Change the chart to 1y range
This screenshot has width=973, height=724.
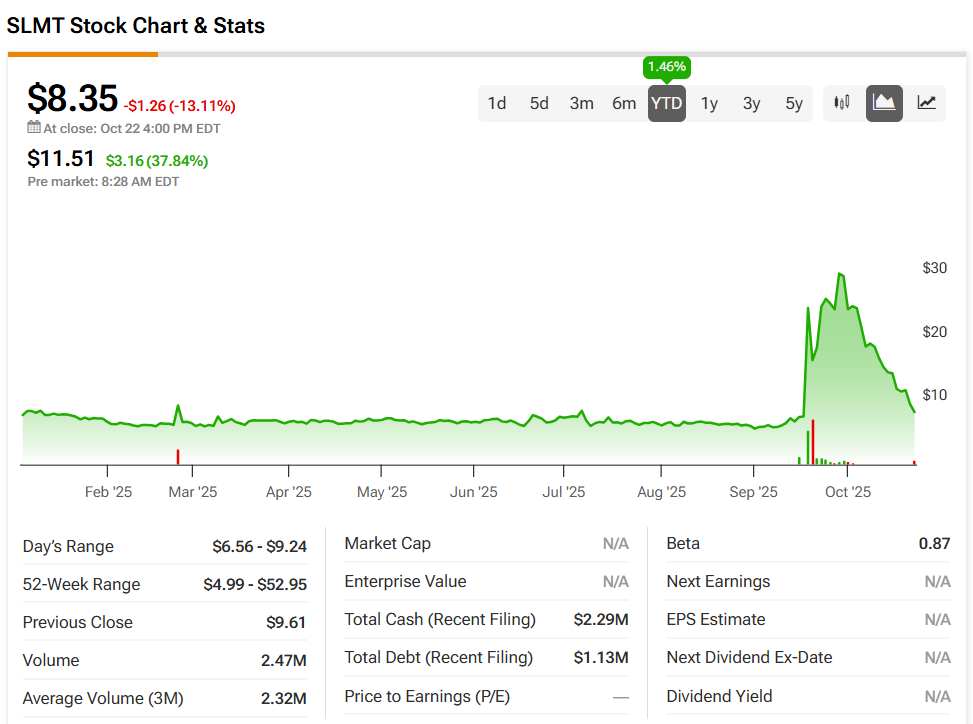tap(709, 103)
